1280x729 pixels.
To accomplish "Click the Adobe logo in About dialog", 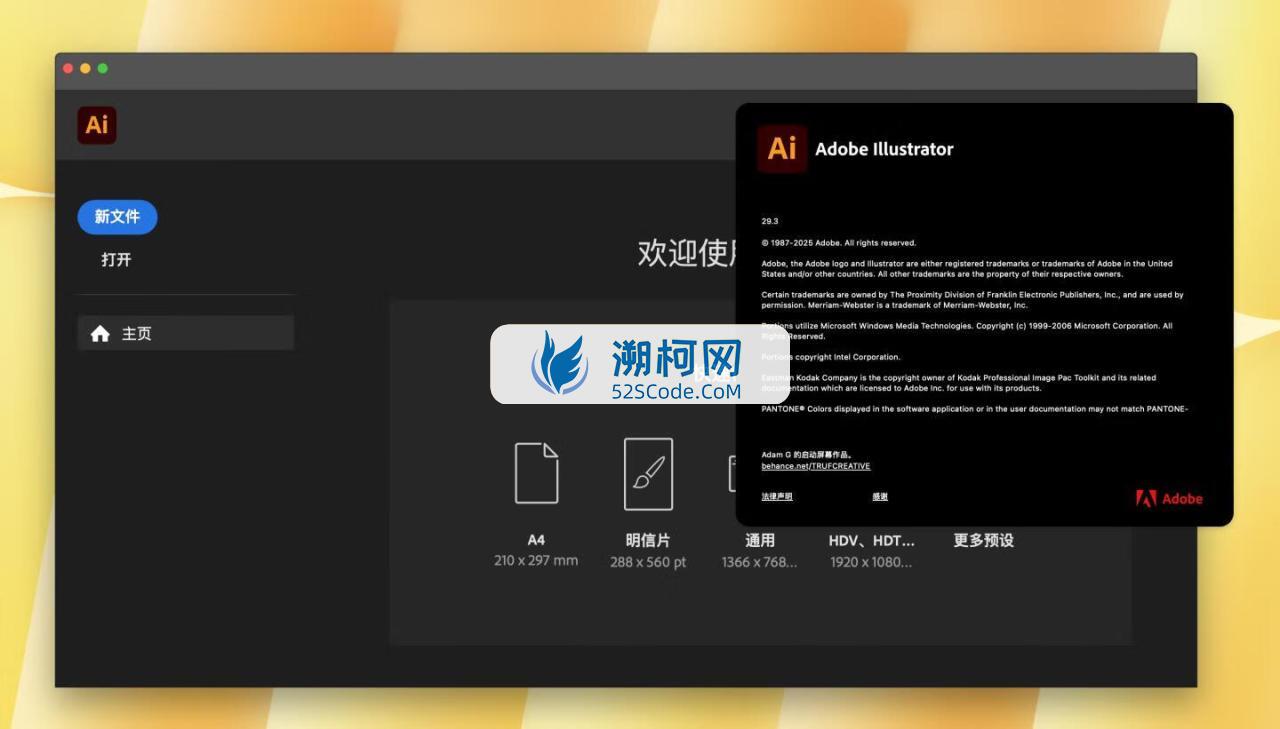I will pyautogui.click(x=1169, y=498).
